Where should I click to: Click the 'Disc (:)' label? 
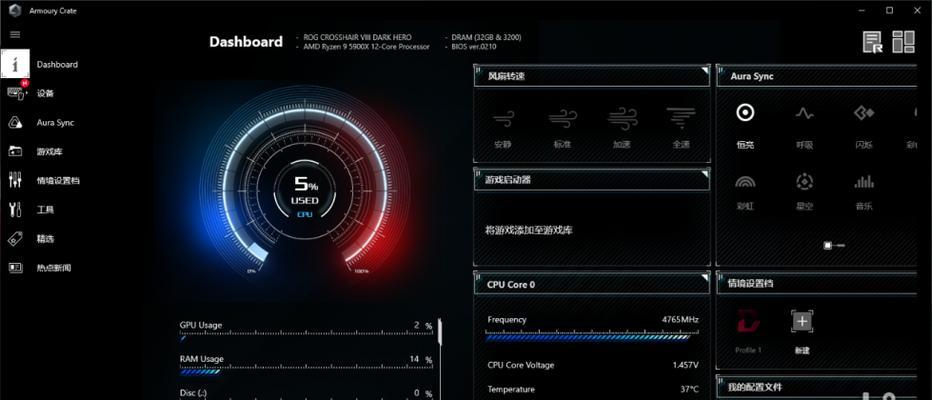(192, 393)
